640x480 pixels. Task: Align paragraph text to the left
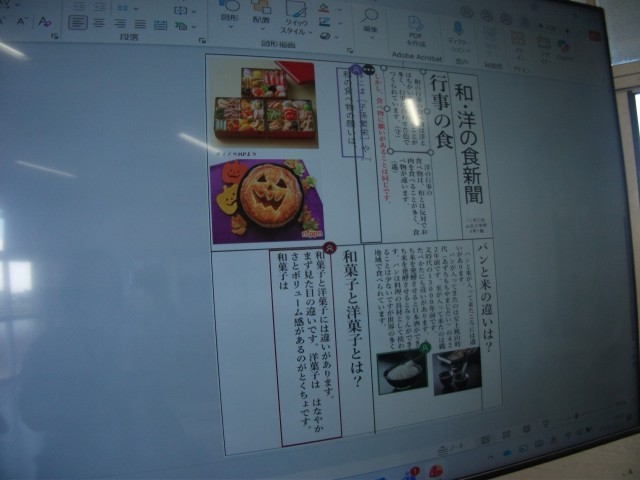(x=77, y=23)
